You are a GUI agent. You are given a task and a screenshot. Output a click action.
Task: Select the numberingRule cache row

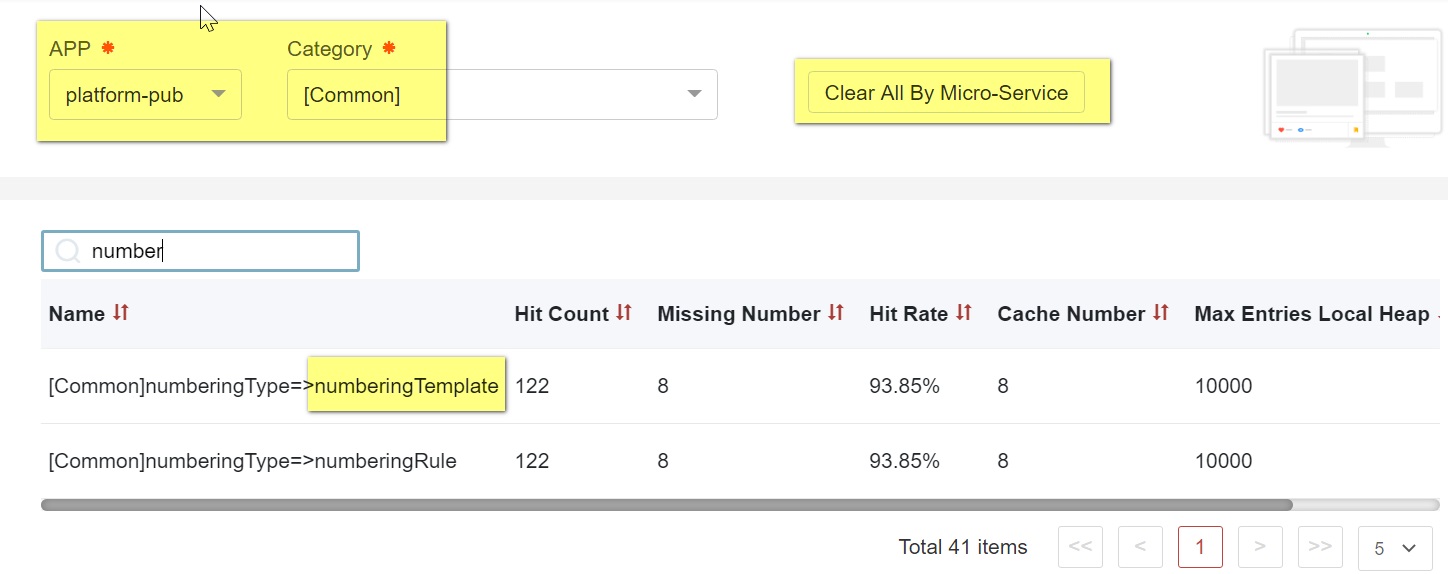pos(253,461)
